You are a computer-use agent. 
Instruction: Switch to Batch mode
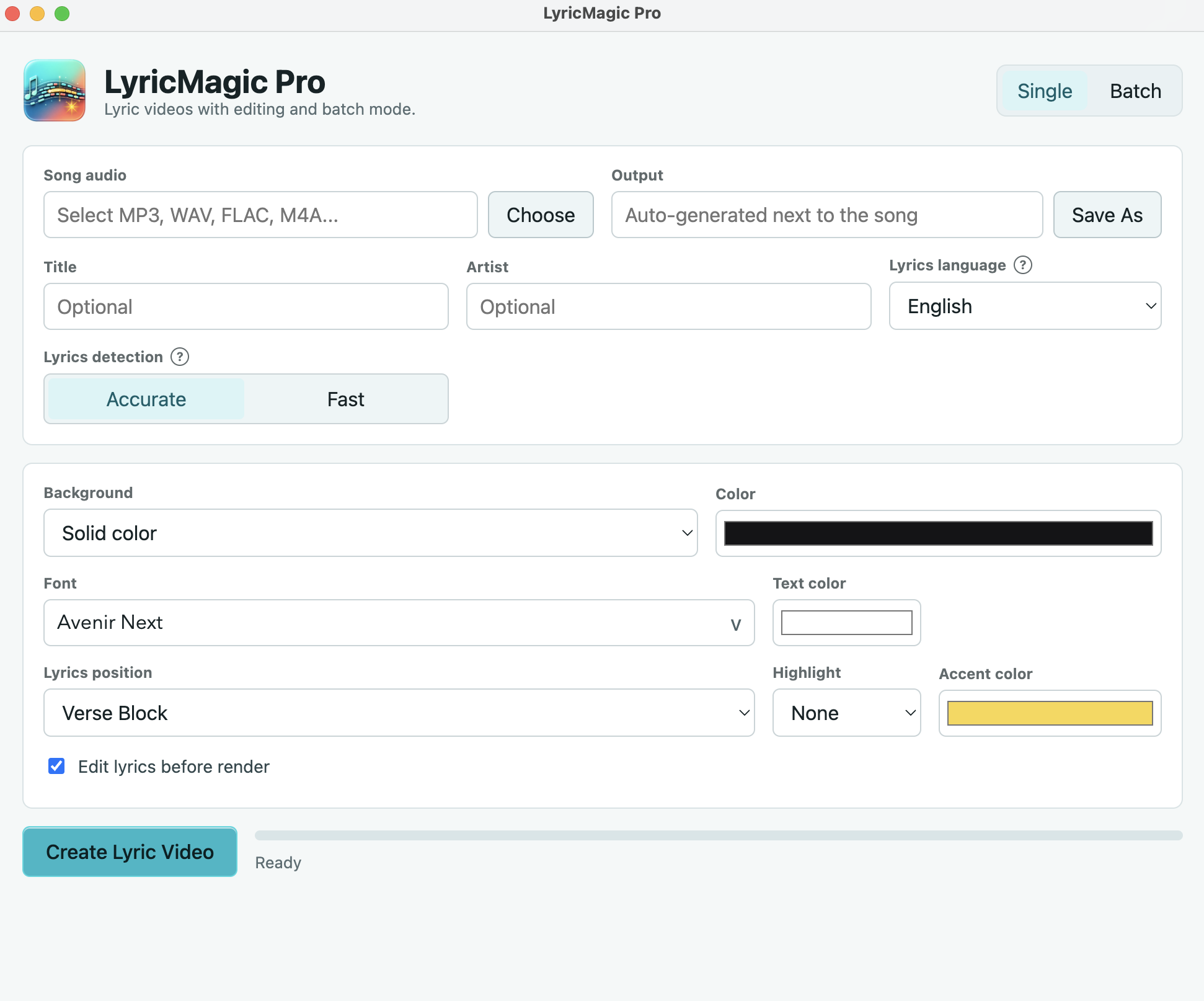(1135, 91)
